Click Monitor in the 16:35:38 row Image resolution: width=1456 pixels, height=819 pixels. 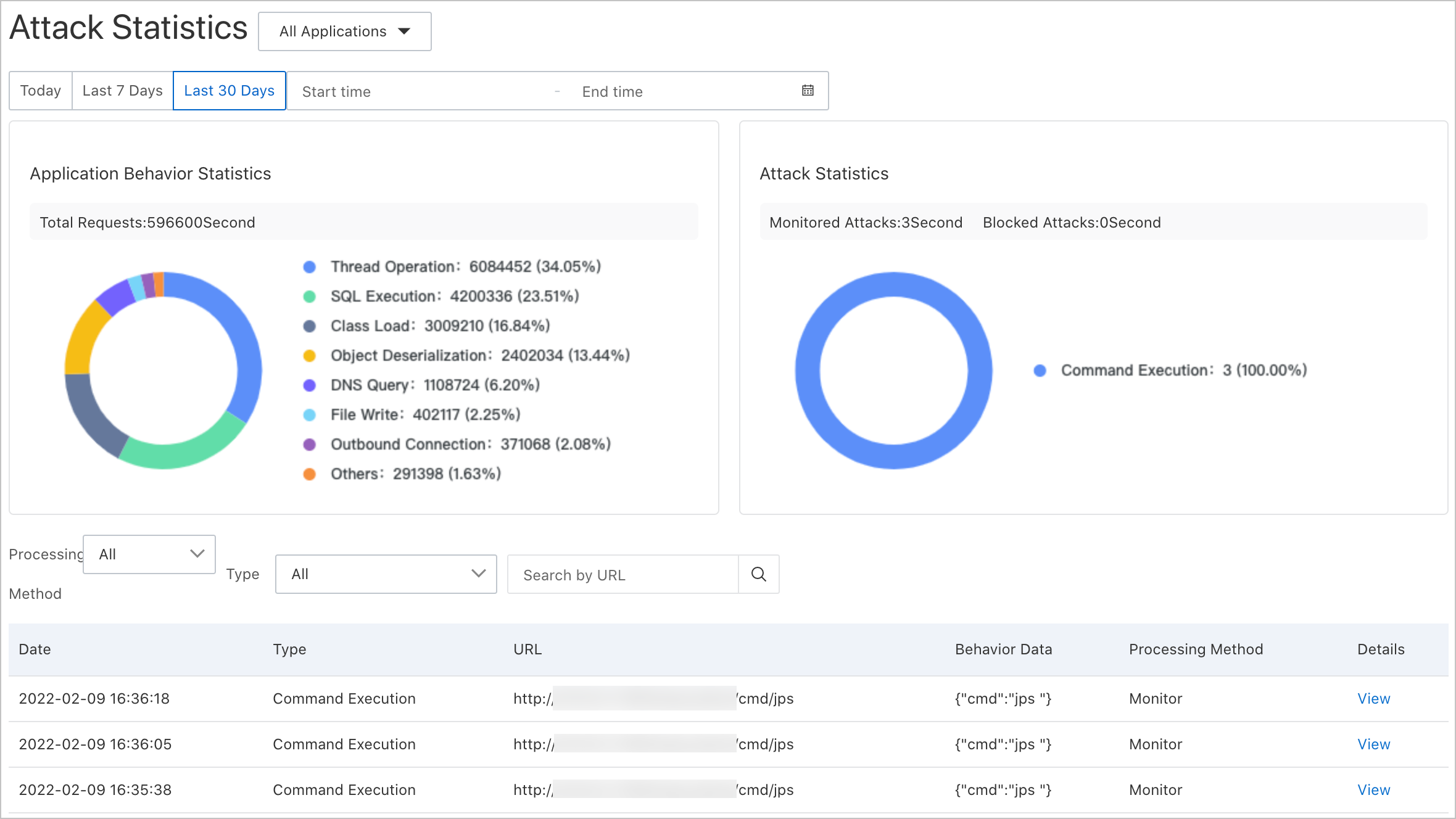(x=1156, y=790)
